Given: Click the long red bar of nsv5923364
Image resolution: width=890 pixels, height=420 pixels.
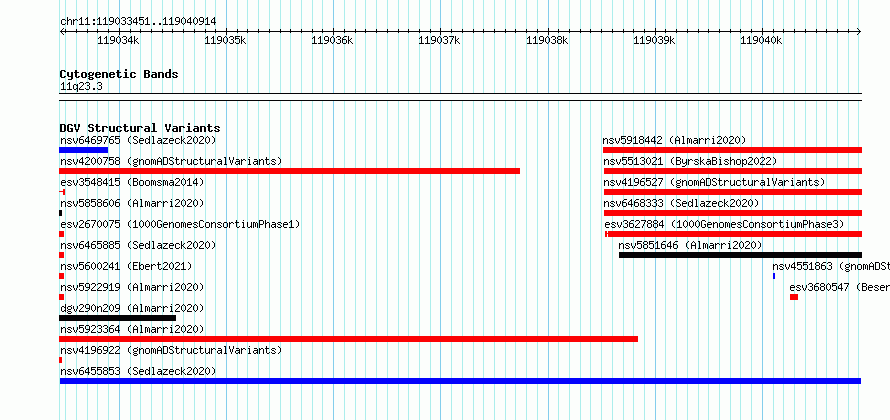Looking at the screenshot, I should coord(349,339).
